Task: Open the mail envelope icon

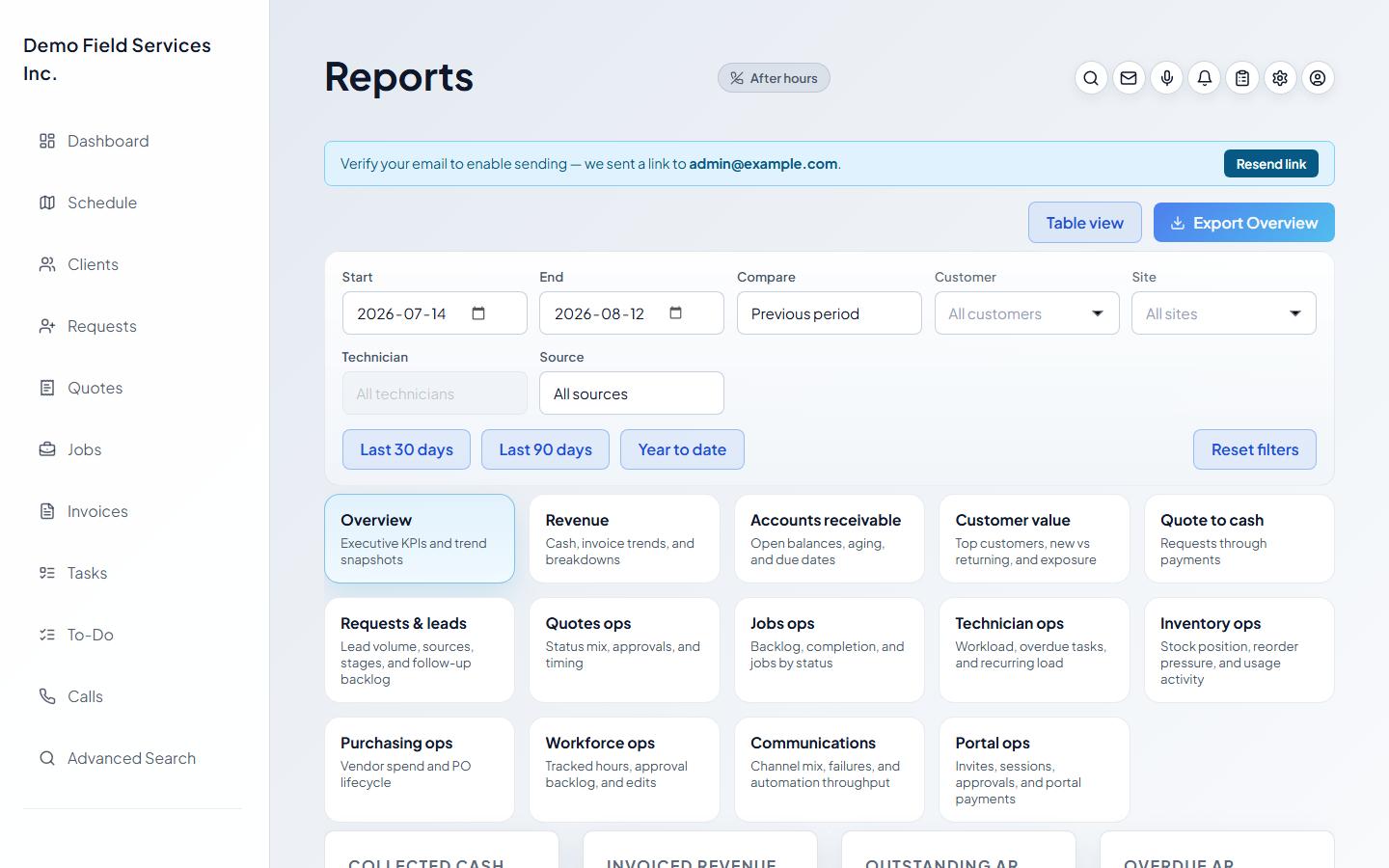Action: (1129, 78)
